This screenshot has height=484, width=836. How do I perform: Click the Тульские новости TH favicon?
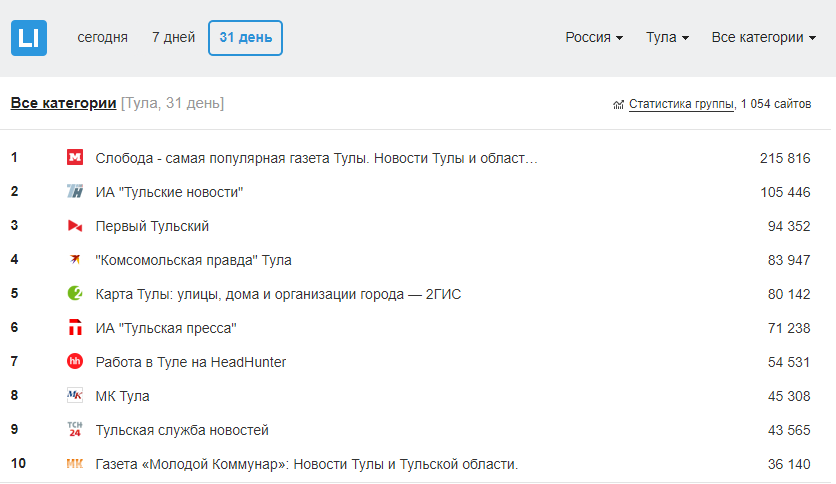pos(75,191)
